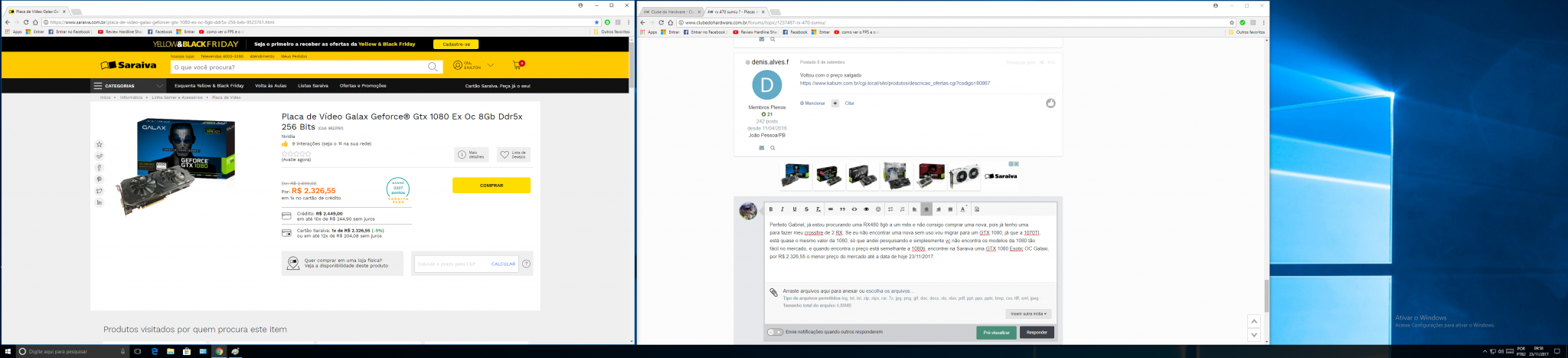Insert a link in the forum editor
Image resolution: width=1568 pixels, height=358 pixels.
tap(831, 209)
